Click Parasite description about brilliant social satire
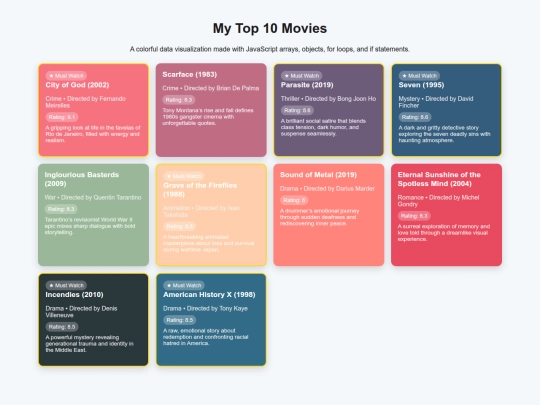 tap(323, 127)
